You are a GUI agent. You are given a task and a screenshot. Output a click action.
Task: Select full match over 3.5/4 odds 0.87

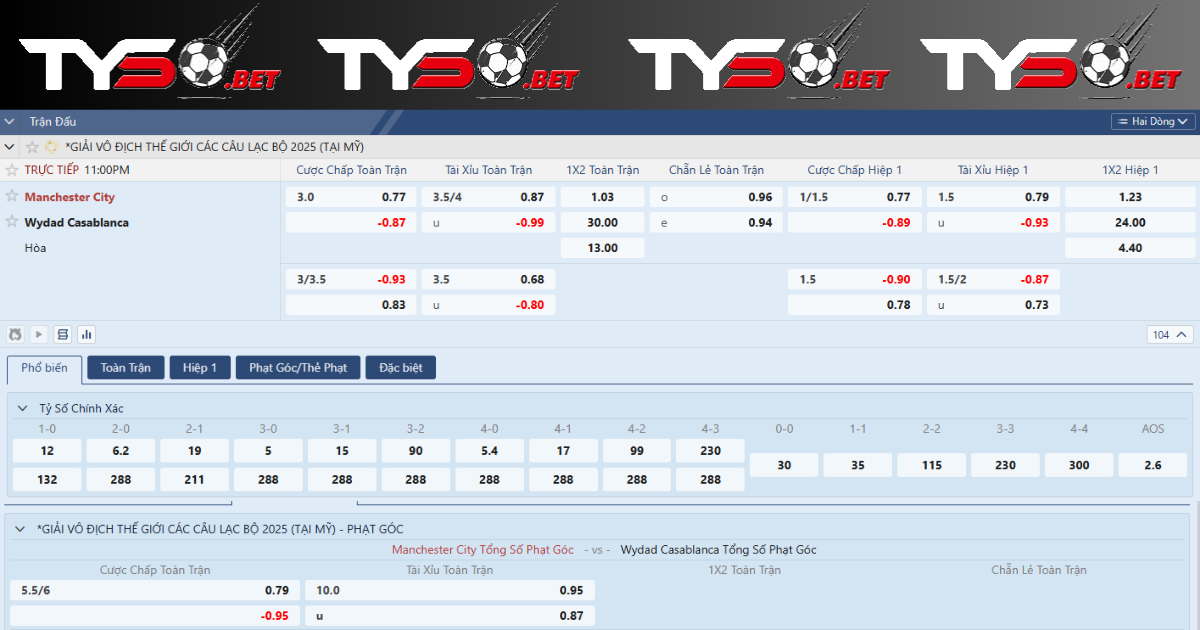click(x=489, y=197)
